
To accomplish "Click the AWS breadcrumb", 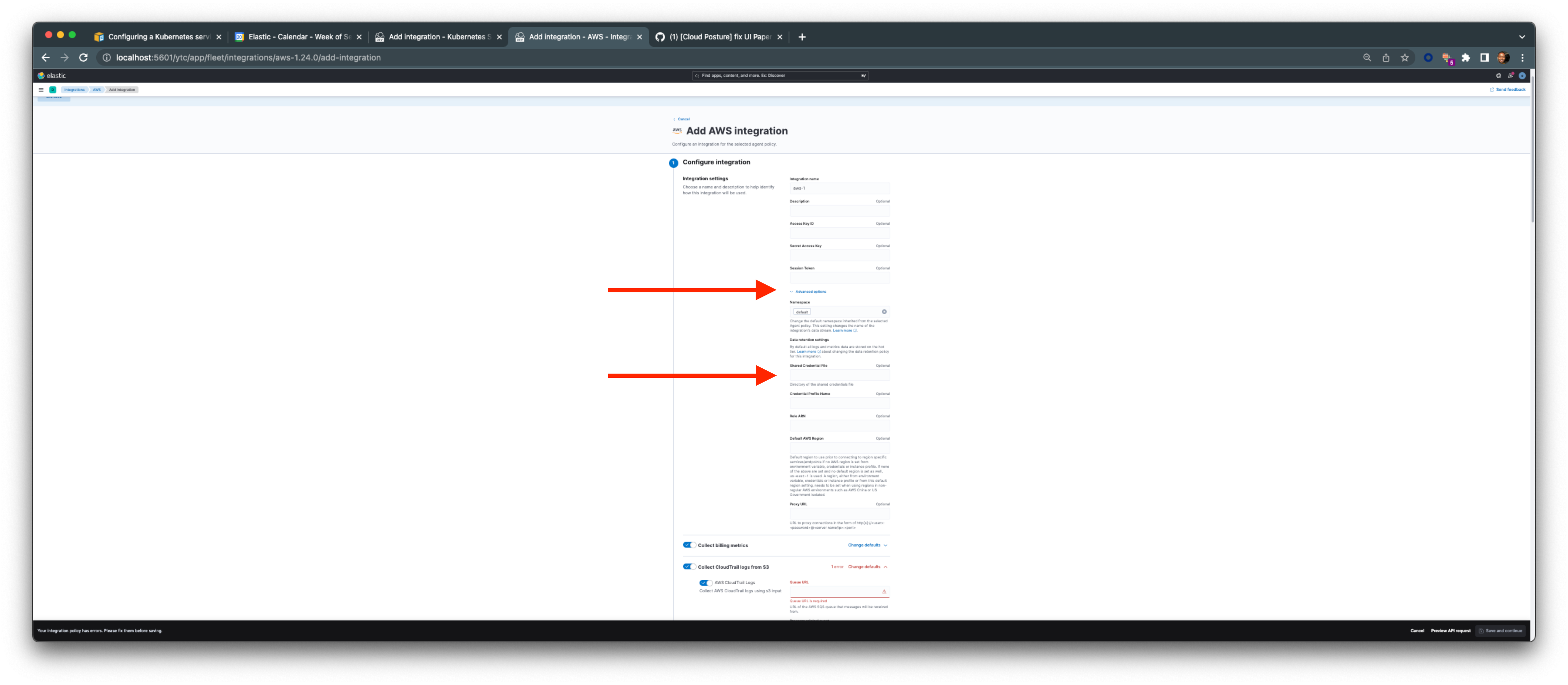I will tap(97, 90).
